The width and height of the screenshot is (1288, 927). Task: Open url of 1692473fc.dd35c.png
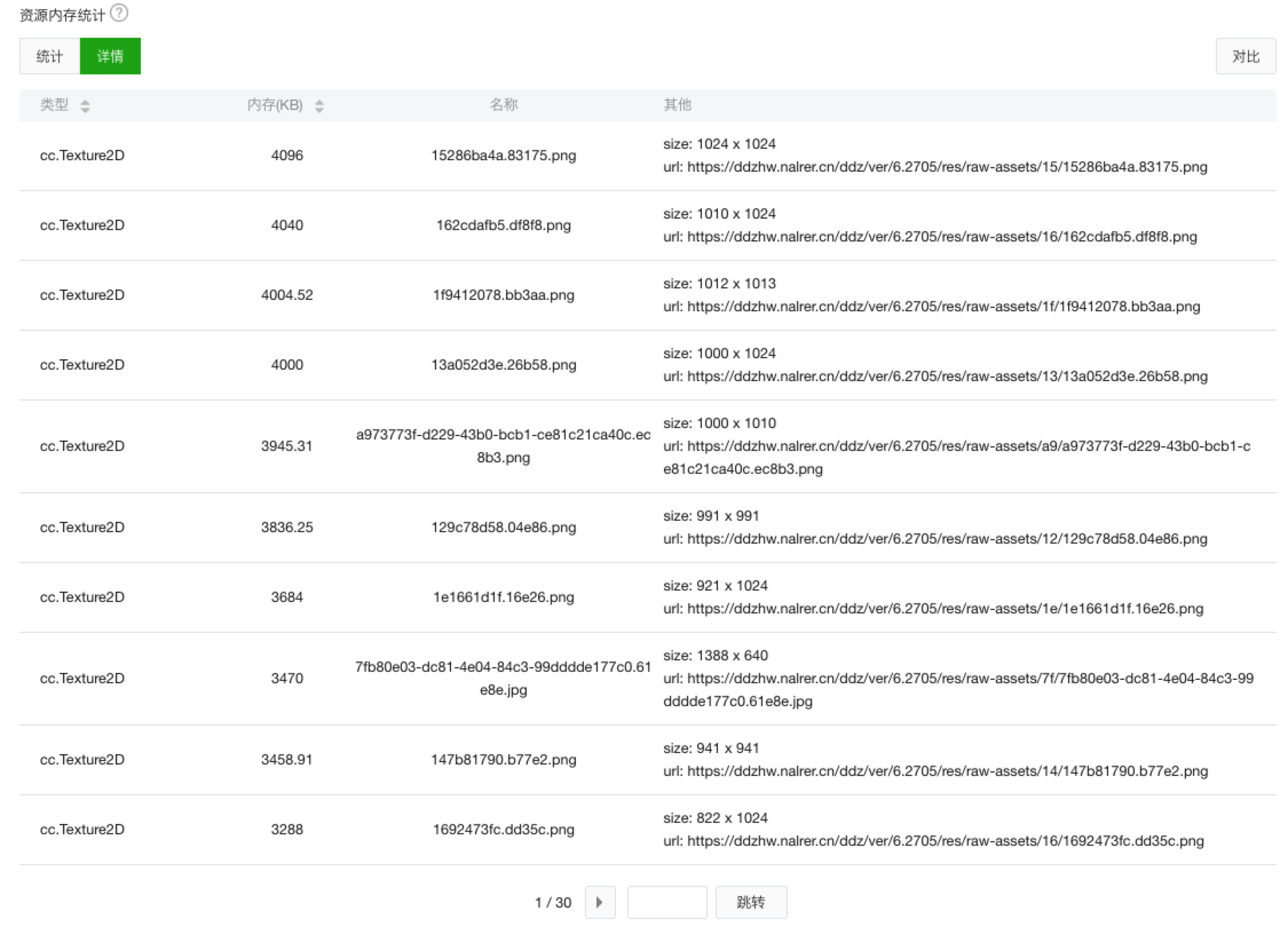tap(945, 841)
